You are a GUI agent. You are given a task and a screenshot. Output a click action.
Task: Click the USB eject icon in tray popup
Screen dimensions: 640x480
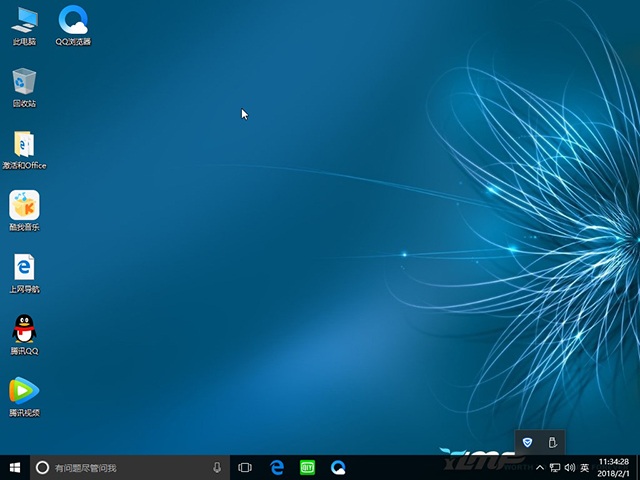(552, 442)
